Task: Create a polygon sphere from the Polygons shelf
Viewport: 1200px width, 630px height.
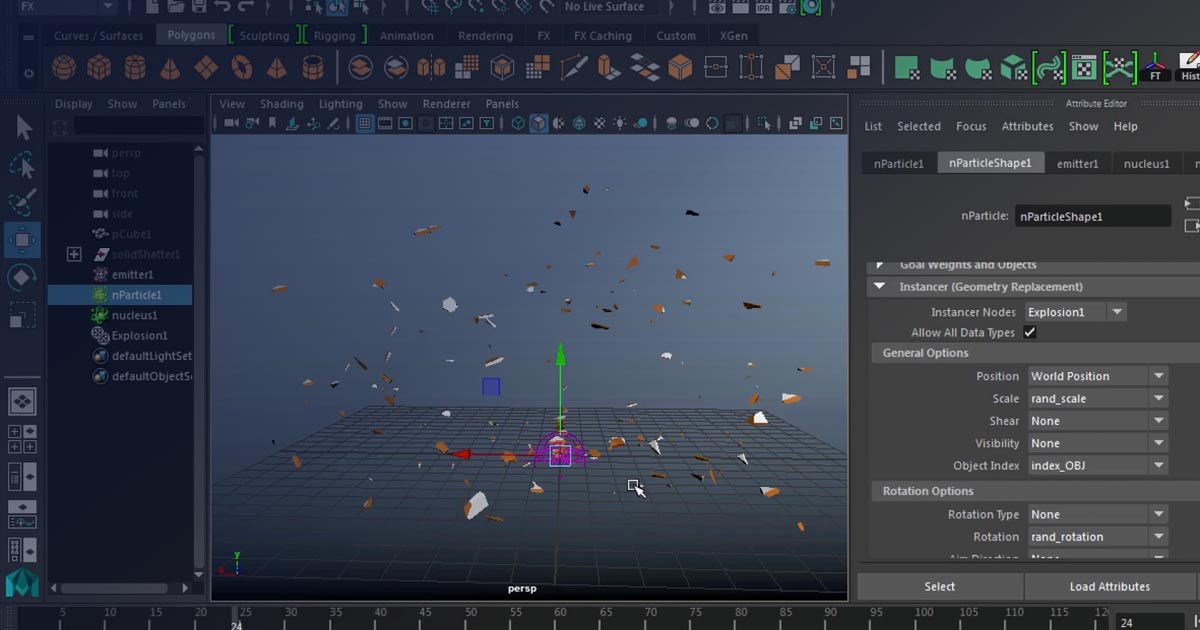Action: (64, 67)
